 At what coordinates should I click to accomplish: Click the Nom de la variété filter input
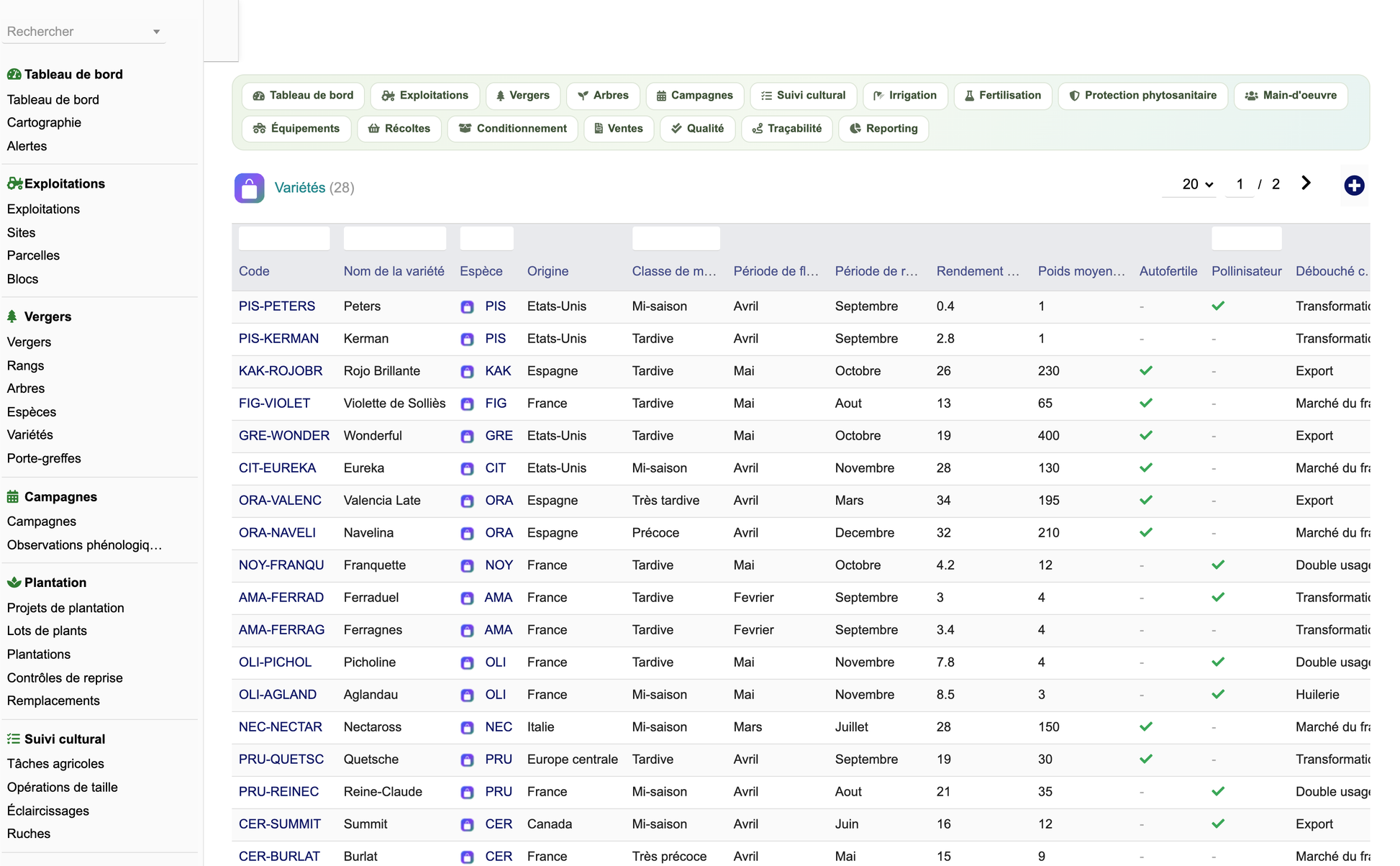[x=395, y=238]
